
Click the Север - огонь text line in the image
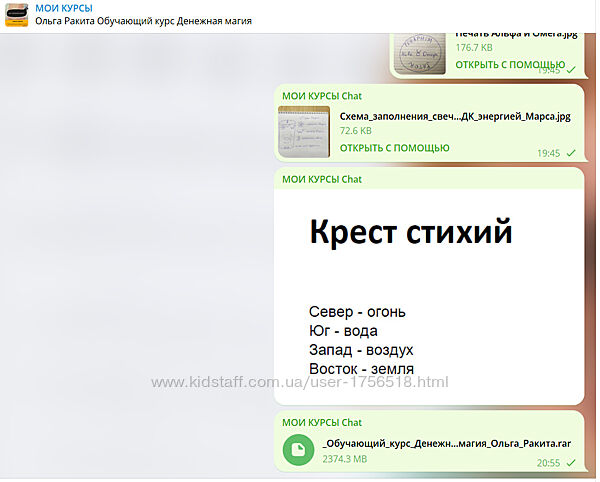(357, 312)
